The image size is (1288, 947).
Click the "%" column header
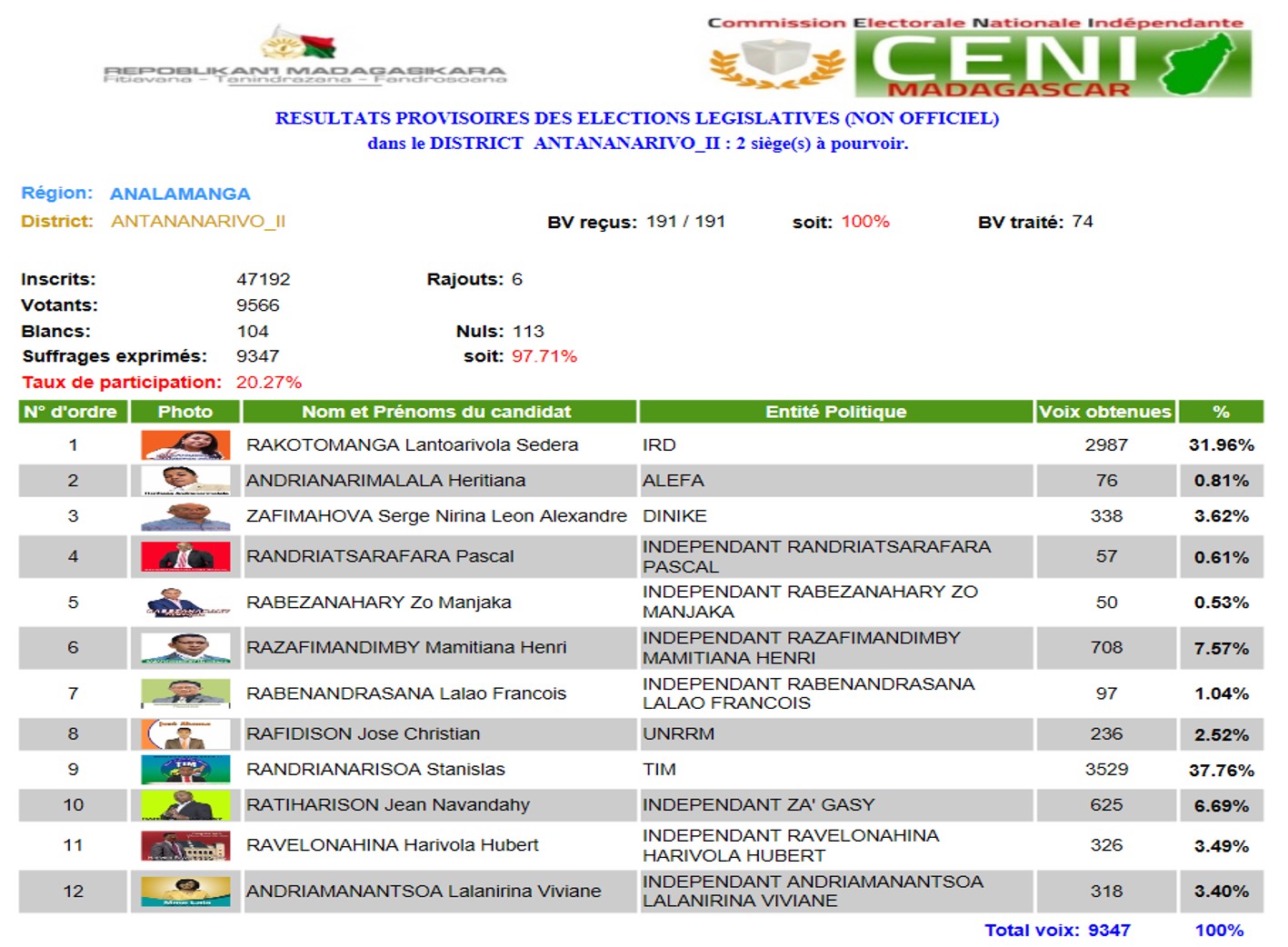click(1221, 412)
